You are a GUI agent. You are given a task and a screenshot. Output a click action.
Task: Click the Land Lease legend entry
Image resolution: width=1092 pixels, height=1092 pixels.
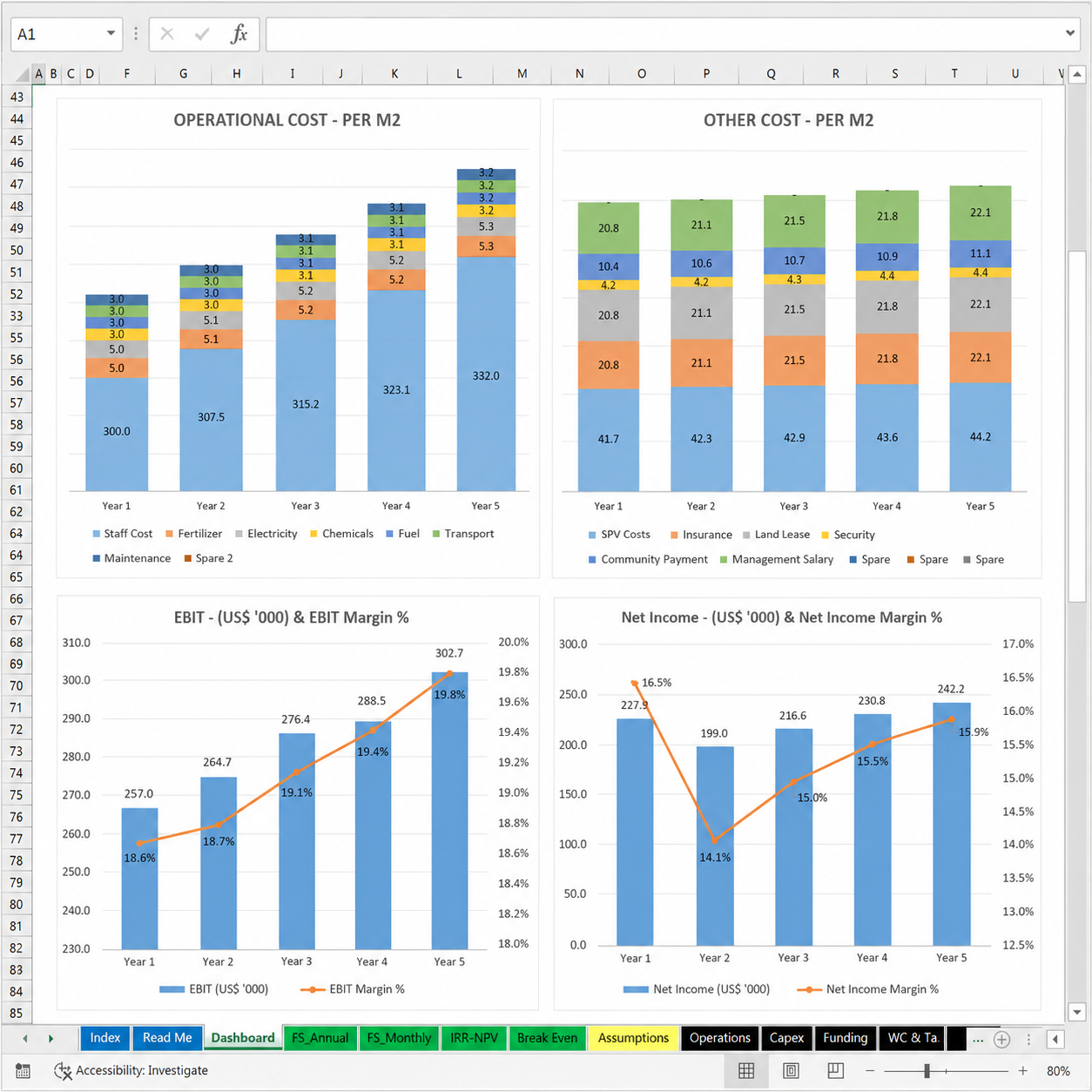point(776,535)
